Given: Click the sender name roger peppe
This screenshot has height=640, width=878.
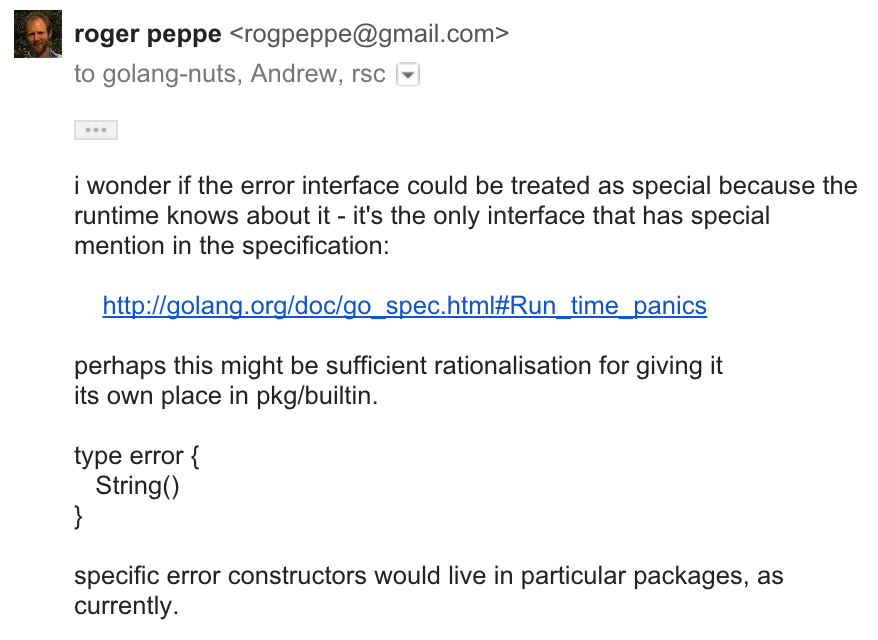Looking at the screenshot, I should click(147, 34).
